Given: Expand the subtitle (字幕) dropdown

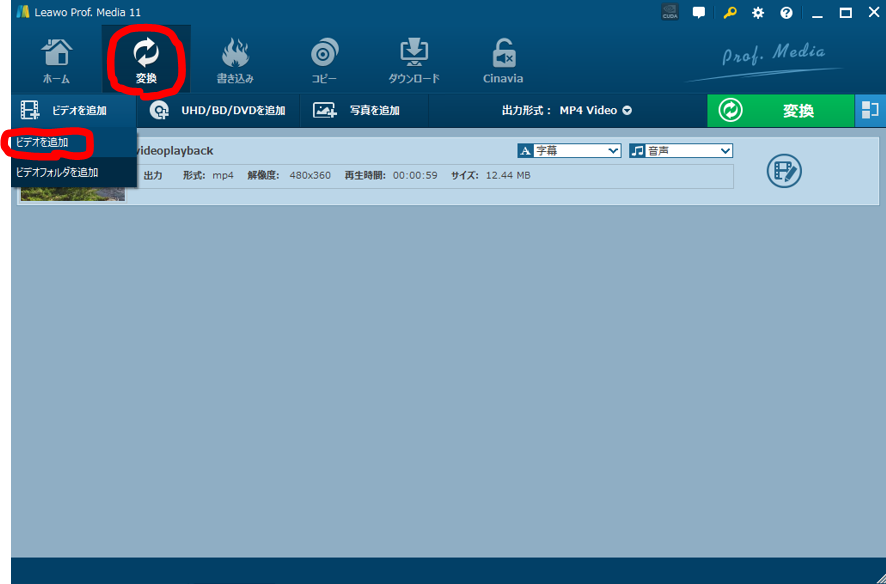Looking at the screenshot, I should 569,151.
